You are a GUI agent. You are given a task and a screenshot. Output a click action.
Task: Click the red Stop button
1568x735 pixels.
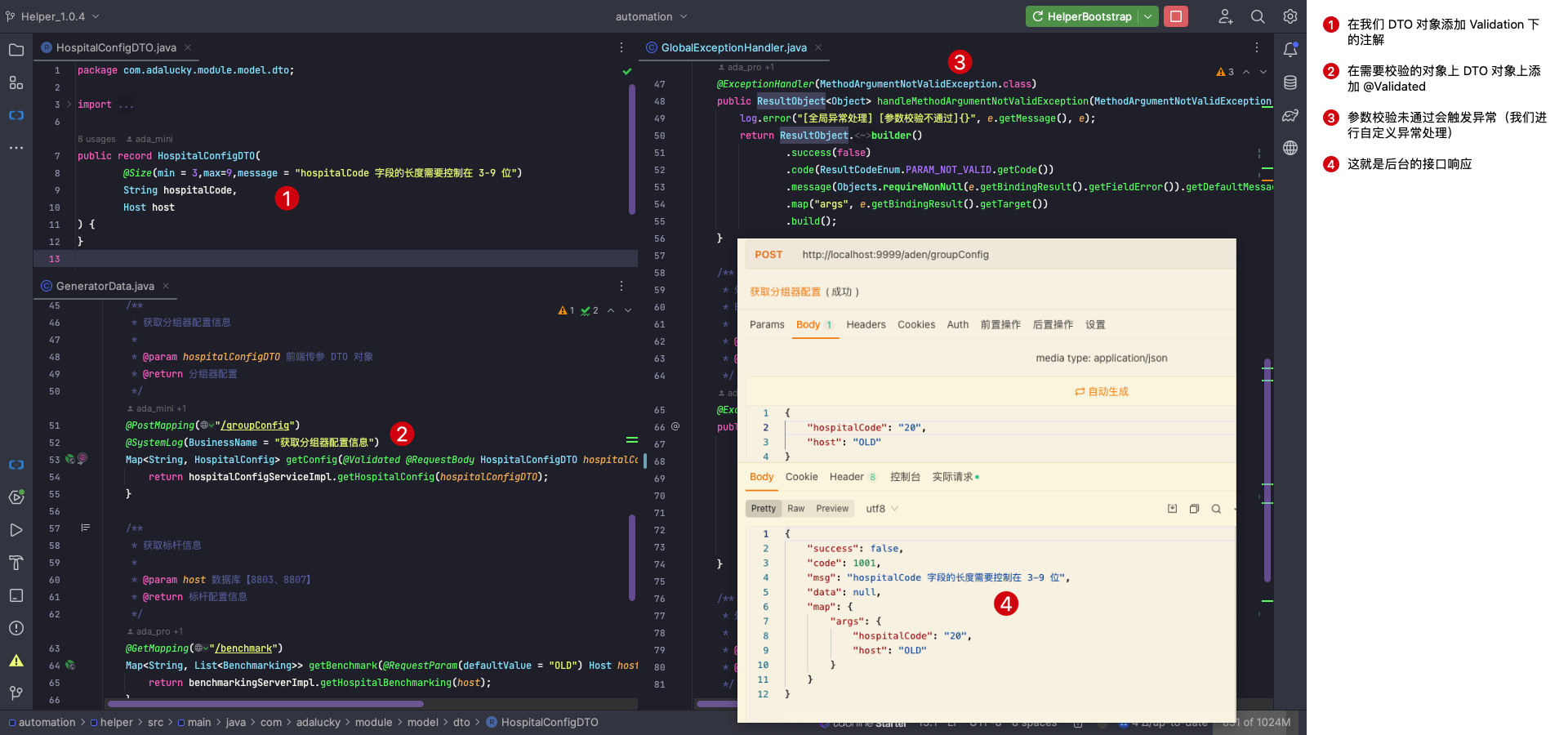[1175, 16]
